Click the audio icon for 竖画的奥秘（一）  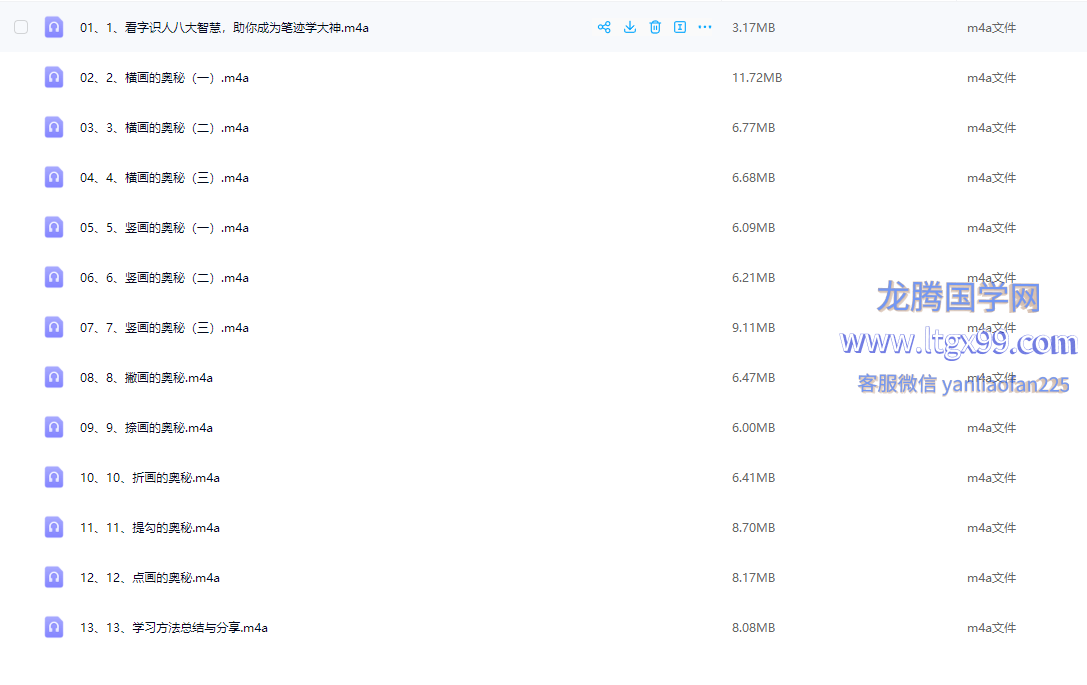tap(54, 227)
